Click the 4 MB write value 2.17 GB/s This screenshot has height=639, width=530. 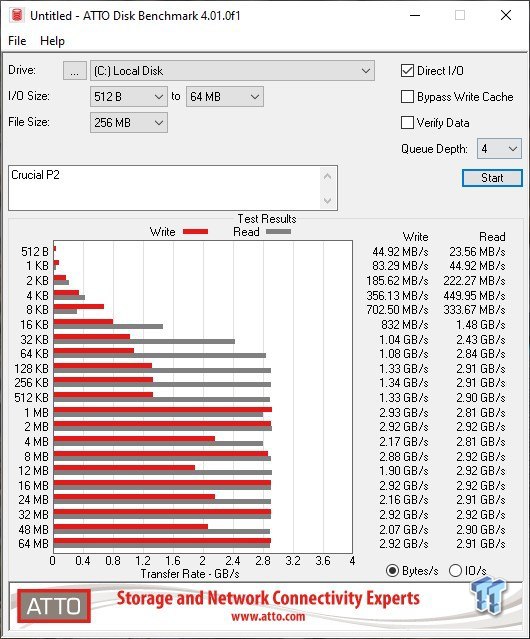pyautogui.click(x=404, y=442)
